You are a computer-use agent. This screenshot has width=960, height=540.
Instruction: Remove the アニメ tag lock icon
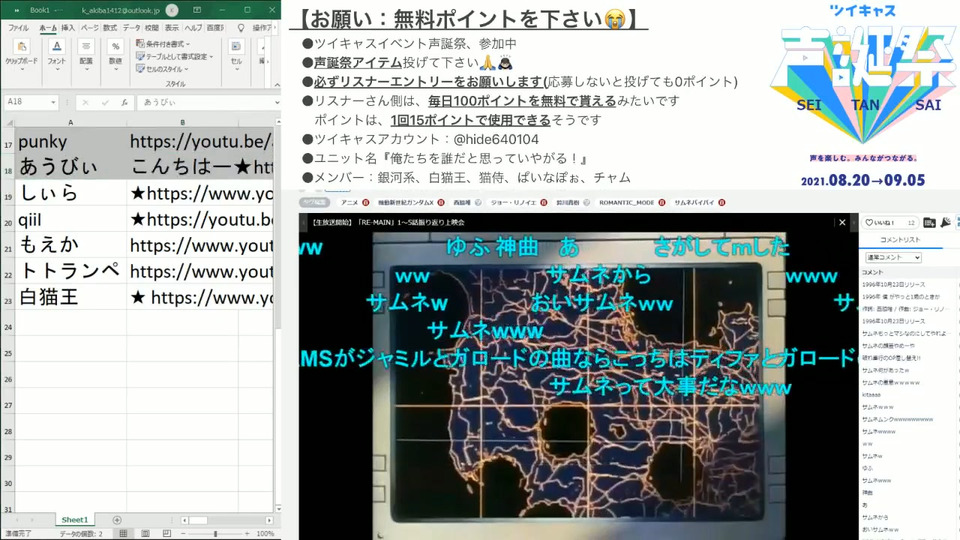pyautogui.click(x=366, y=203)
